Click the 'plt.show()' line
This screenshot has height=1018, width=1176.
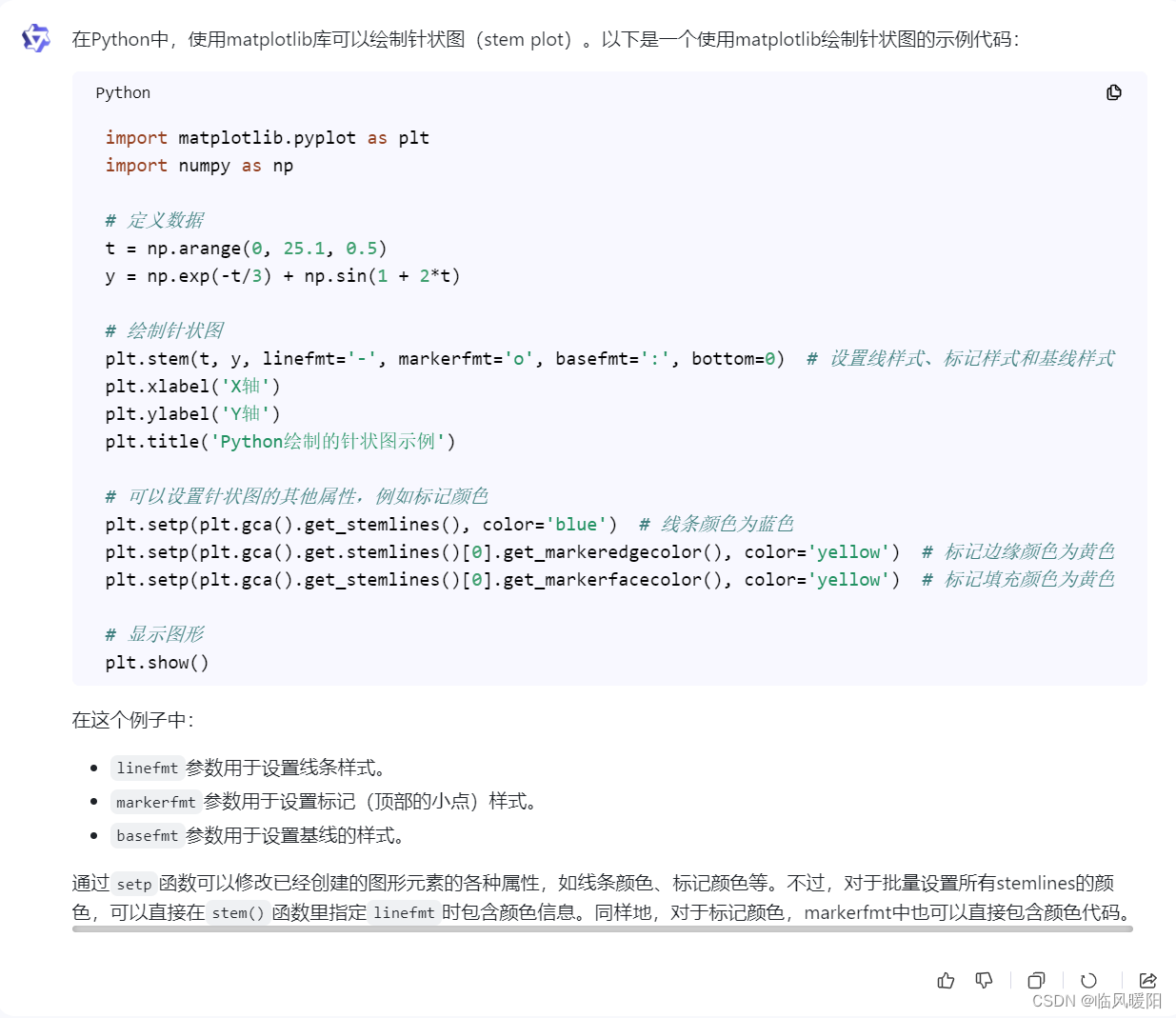(157, 663)
